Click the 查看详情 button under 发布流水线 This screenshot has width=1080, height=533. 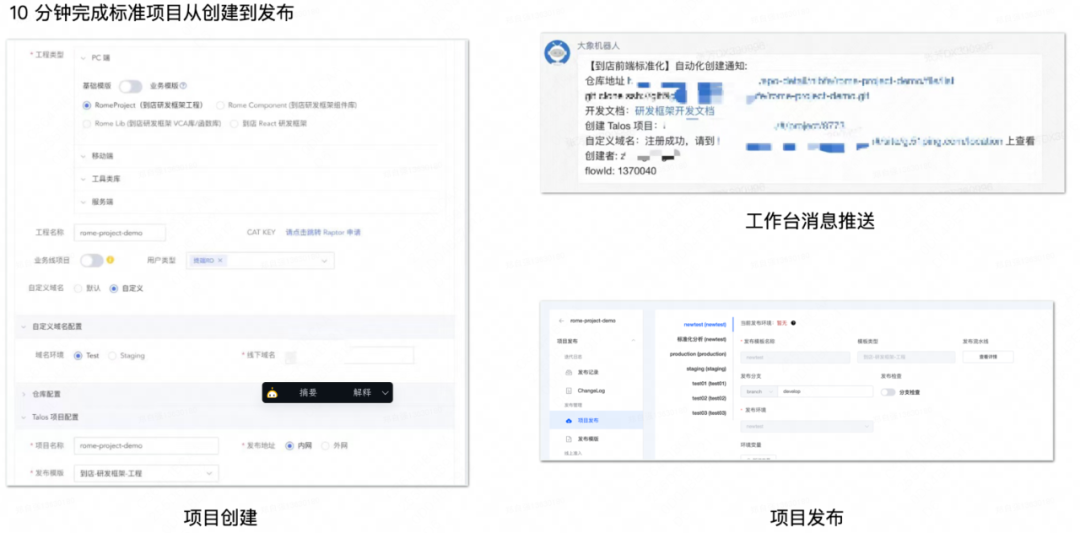(x=988, y=357)
